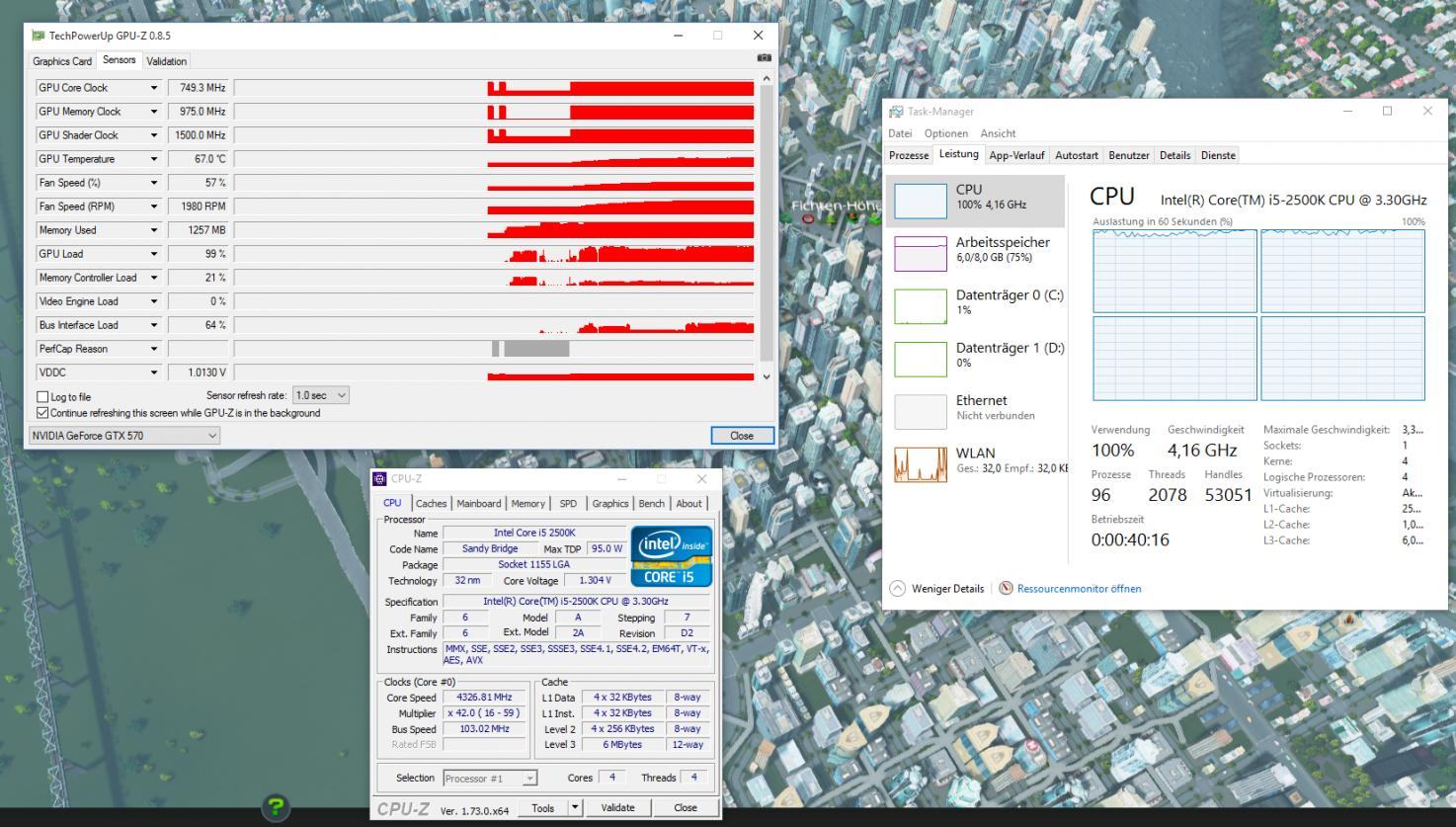The image size is (1456, 827).
Task: Click the Core Speed value in CPU-Z
Action: pos(484,698)
